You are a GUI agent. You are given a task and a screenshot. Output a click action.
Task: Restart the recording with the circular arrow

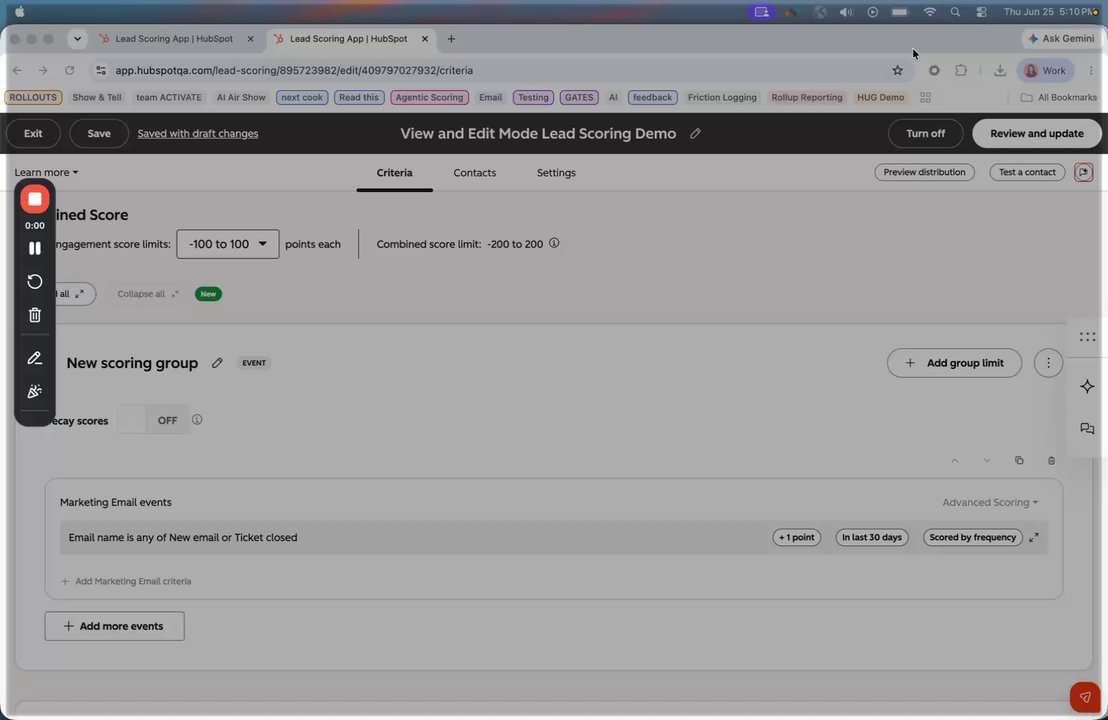point(35,281)
